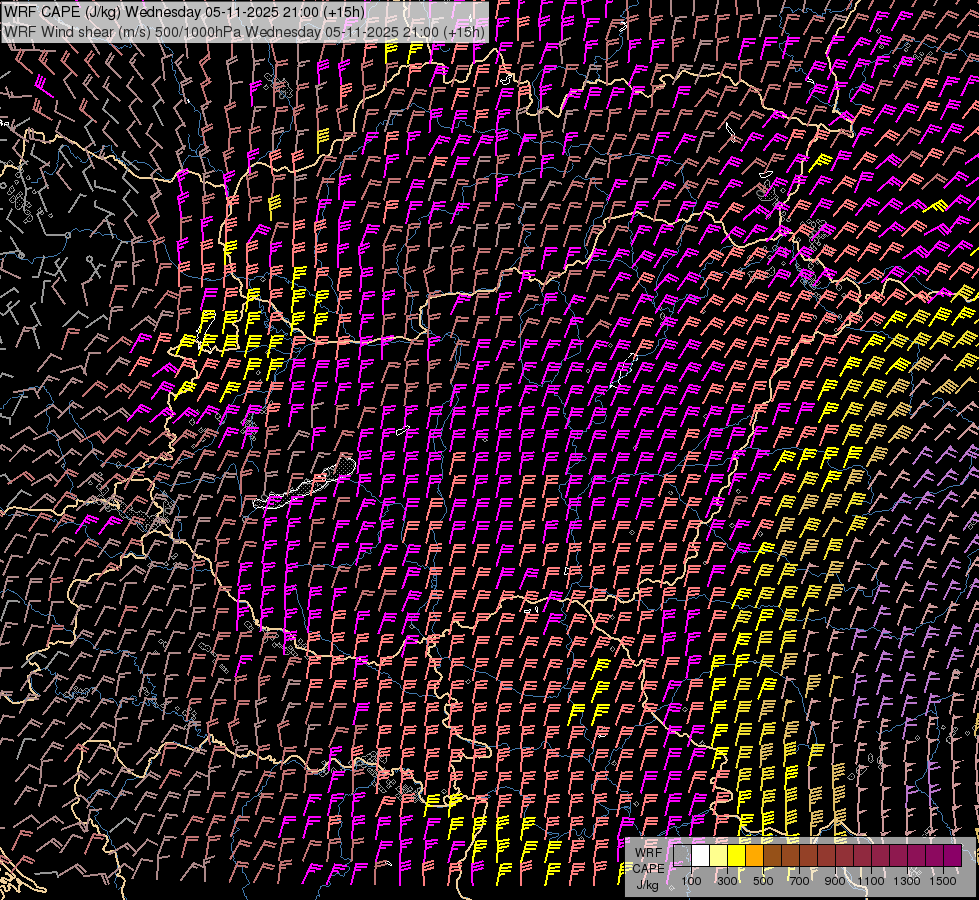Click the 700 value under the color bar
The width and height of the screenshot is (979, 900).
pyautogui.click(x=799, y=881)
